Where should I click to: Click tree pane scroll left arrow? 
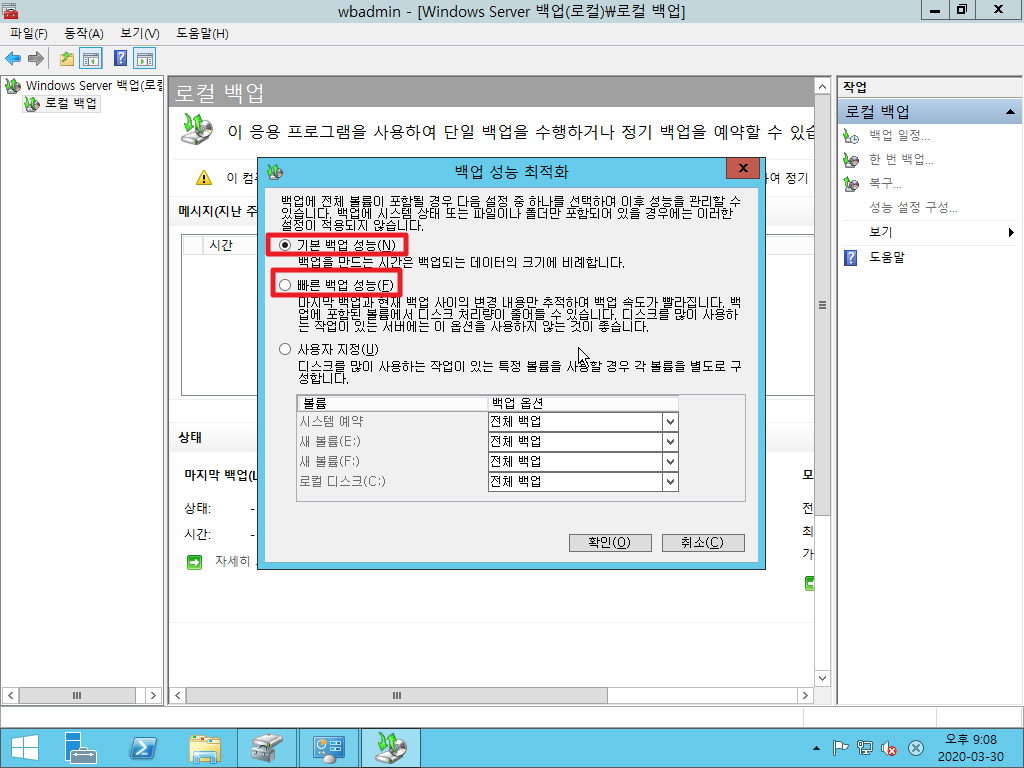click(x=10, y=696)
